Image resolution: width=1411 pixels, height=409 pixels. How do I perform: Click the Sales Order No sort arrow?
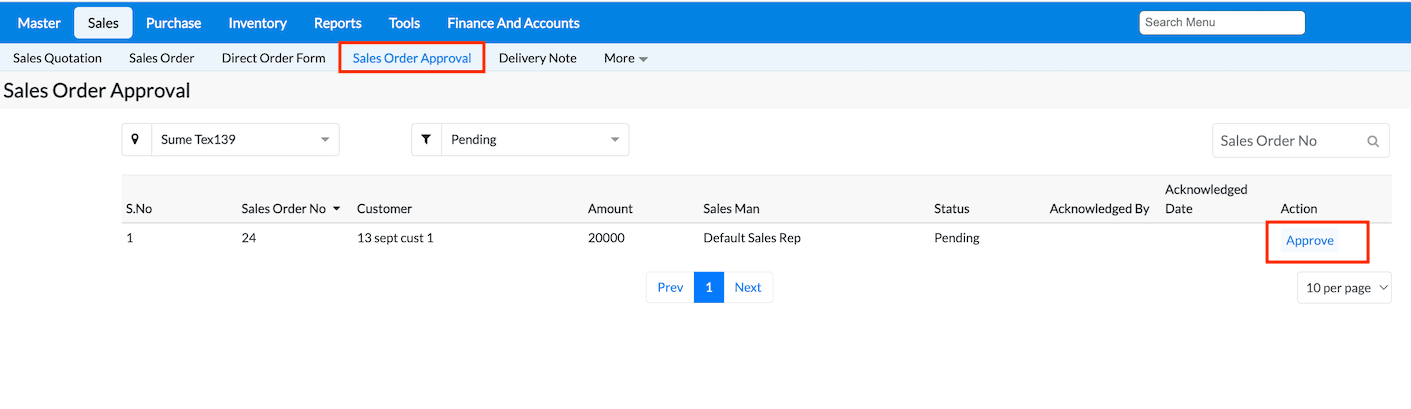click(337, 209)
